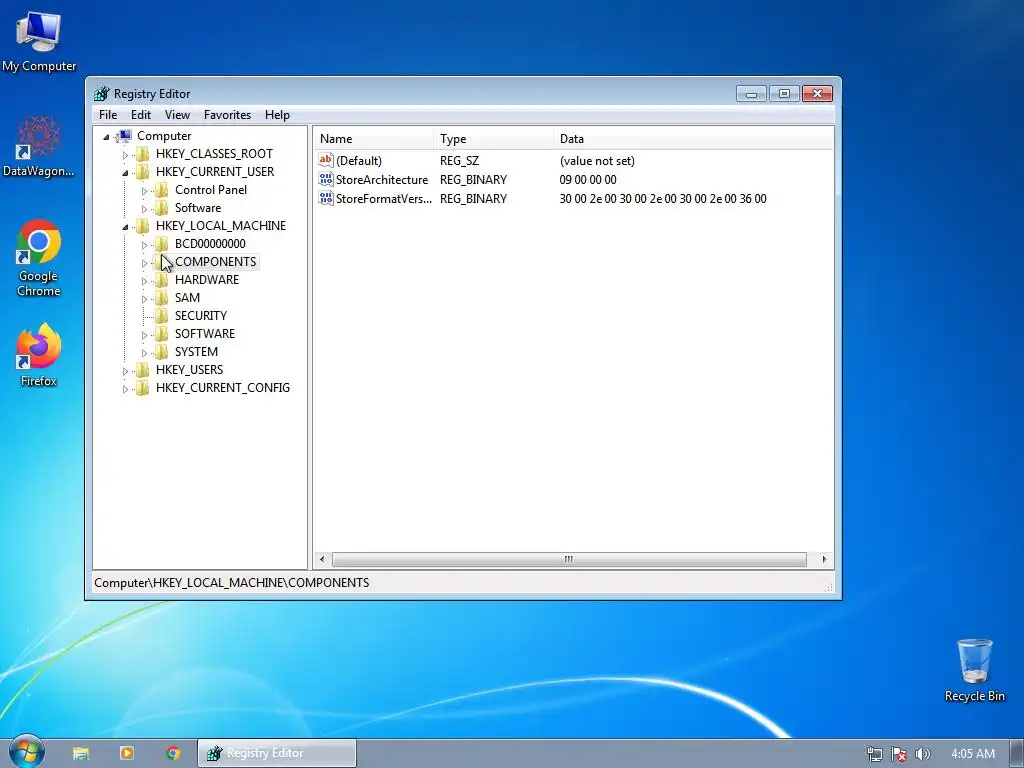Open the File menu
Screen dimensions: 1024x768
[108, 115]
